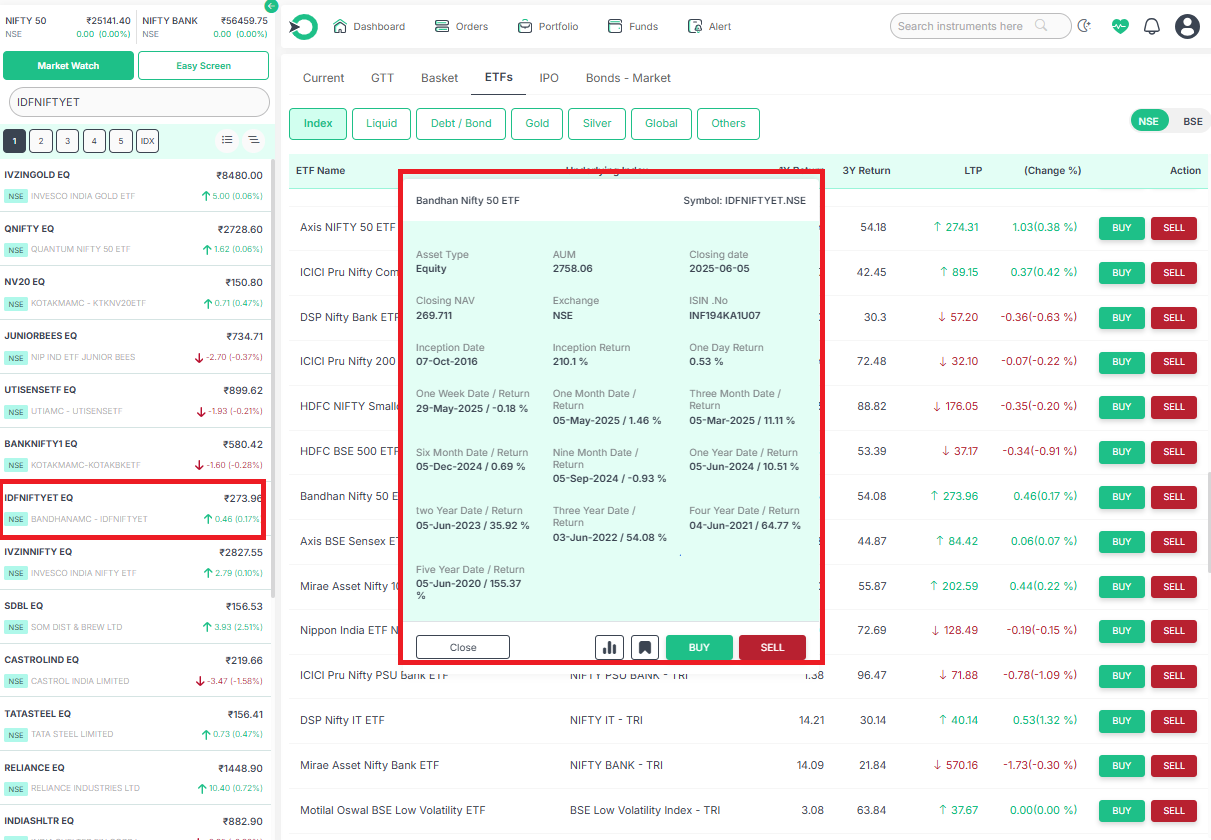Open the IDX watchlist
The height and width of the screenshot is (840, 1211).
(147, 141)
